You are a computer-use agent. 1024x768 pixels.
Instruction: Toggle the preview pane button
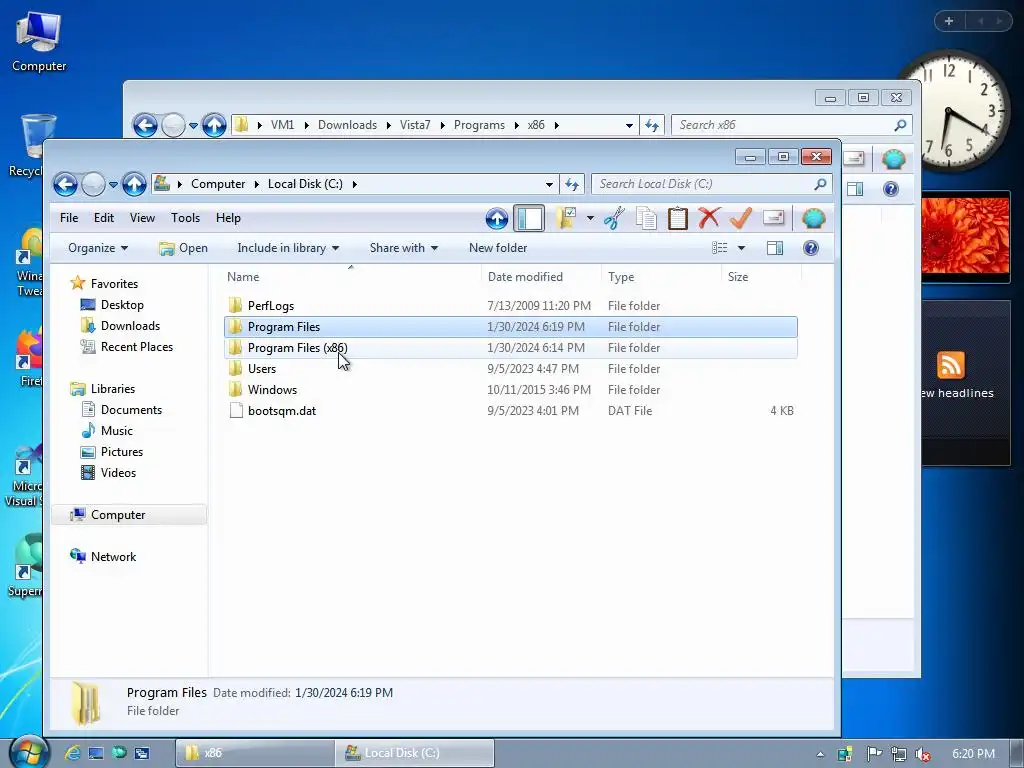pyautogui.click(x=775, y=248)
